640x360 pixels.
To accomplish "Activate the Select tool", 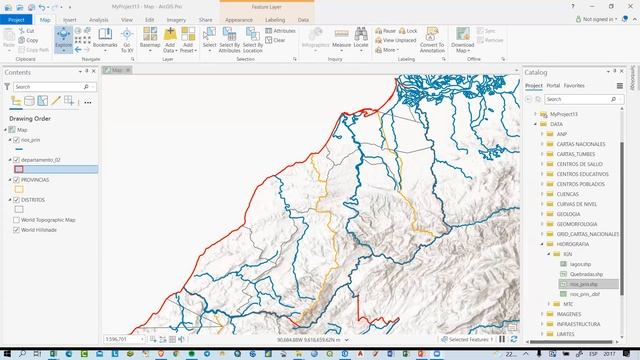I will pyautogui.click(x=209, y=40).
